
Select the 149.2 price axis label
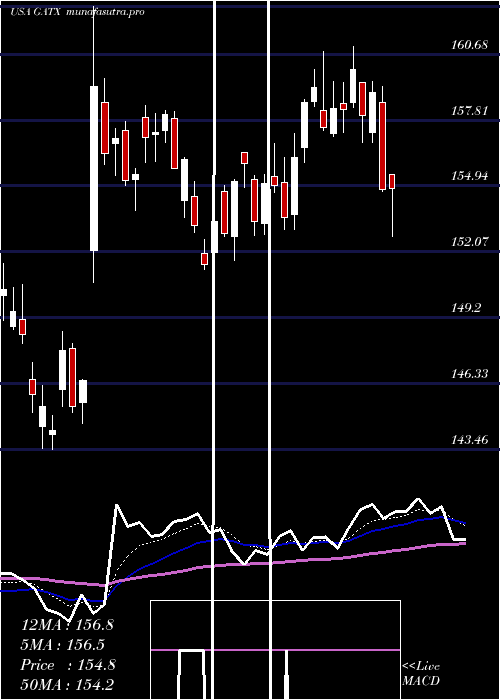click(467, 308)
